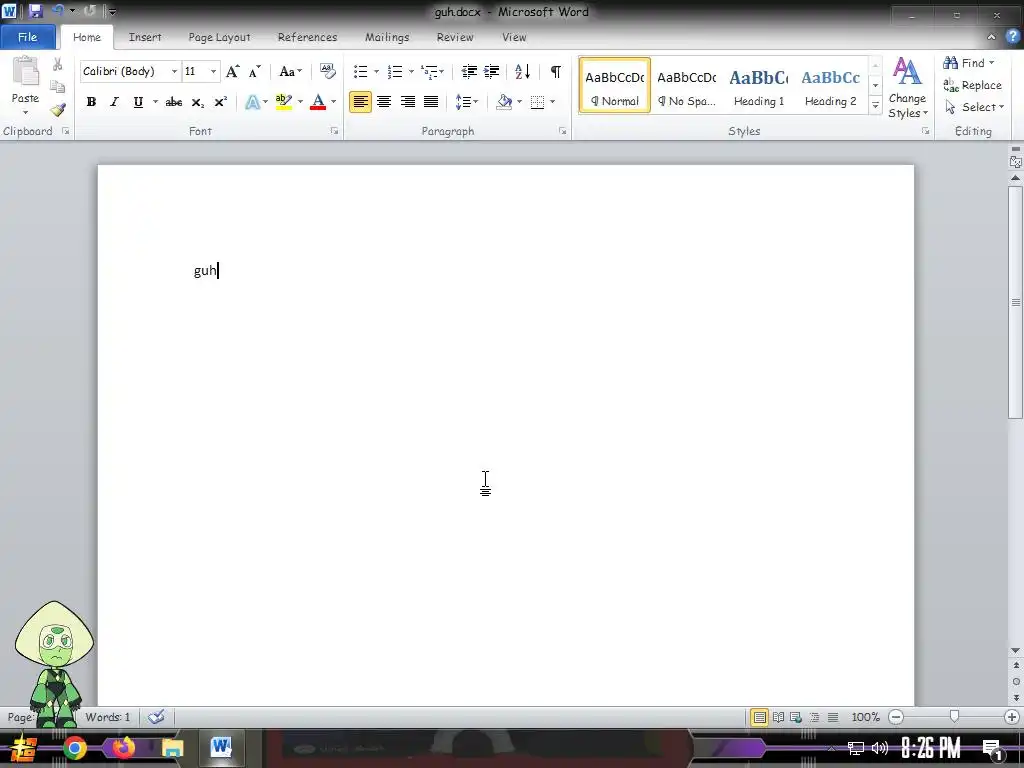
Task: Expand the Styles gallery More arrow
Action: coord(876,106)
